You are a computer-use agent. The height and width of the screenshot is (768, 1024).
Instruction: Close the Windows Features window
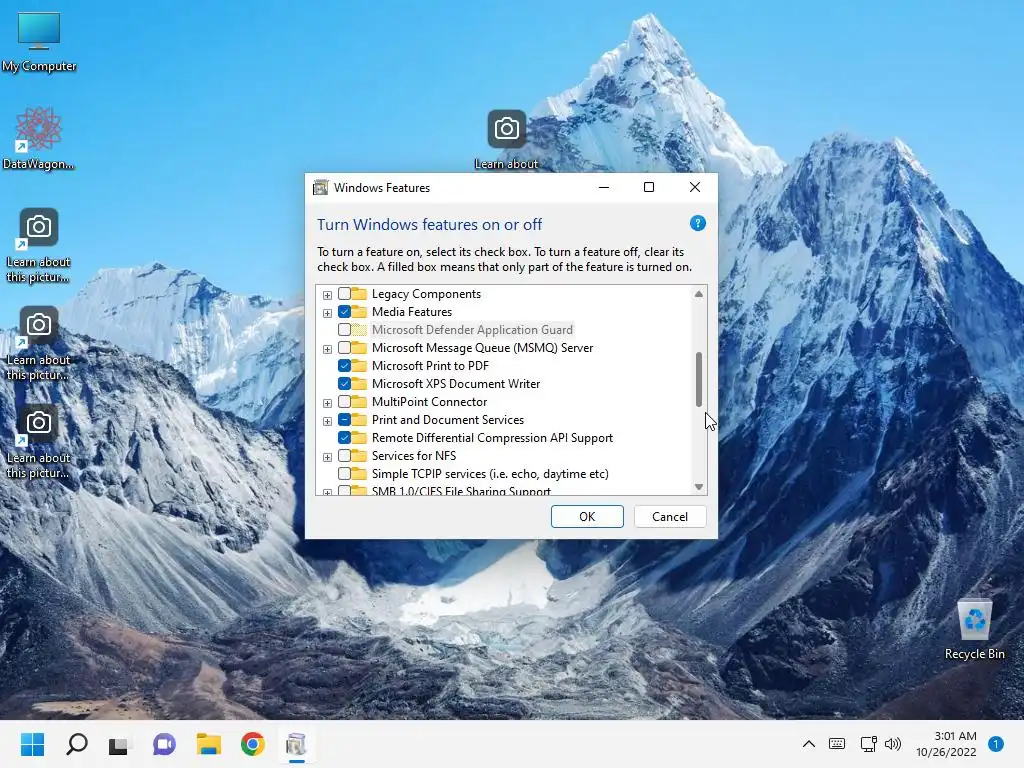(695, 187)
